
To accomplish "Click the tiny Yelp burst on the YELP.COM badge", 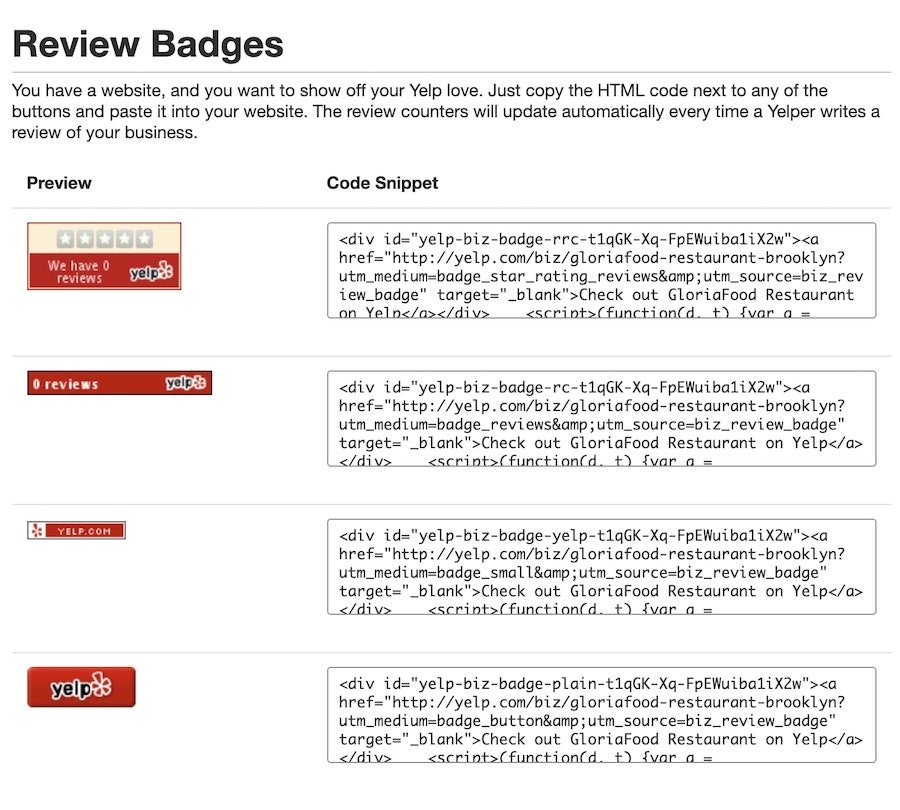I will coord(37,529).
